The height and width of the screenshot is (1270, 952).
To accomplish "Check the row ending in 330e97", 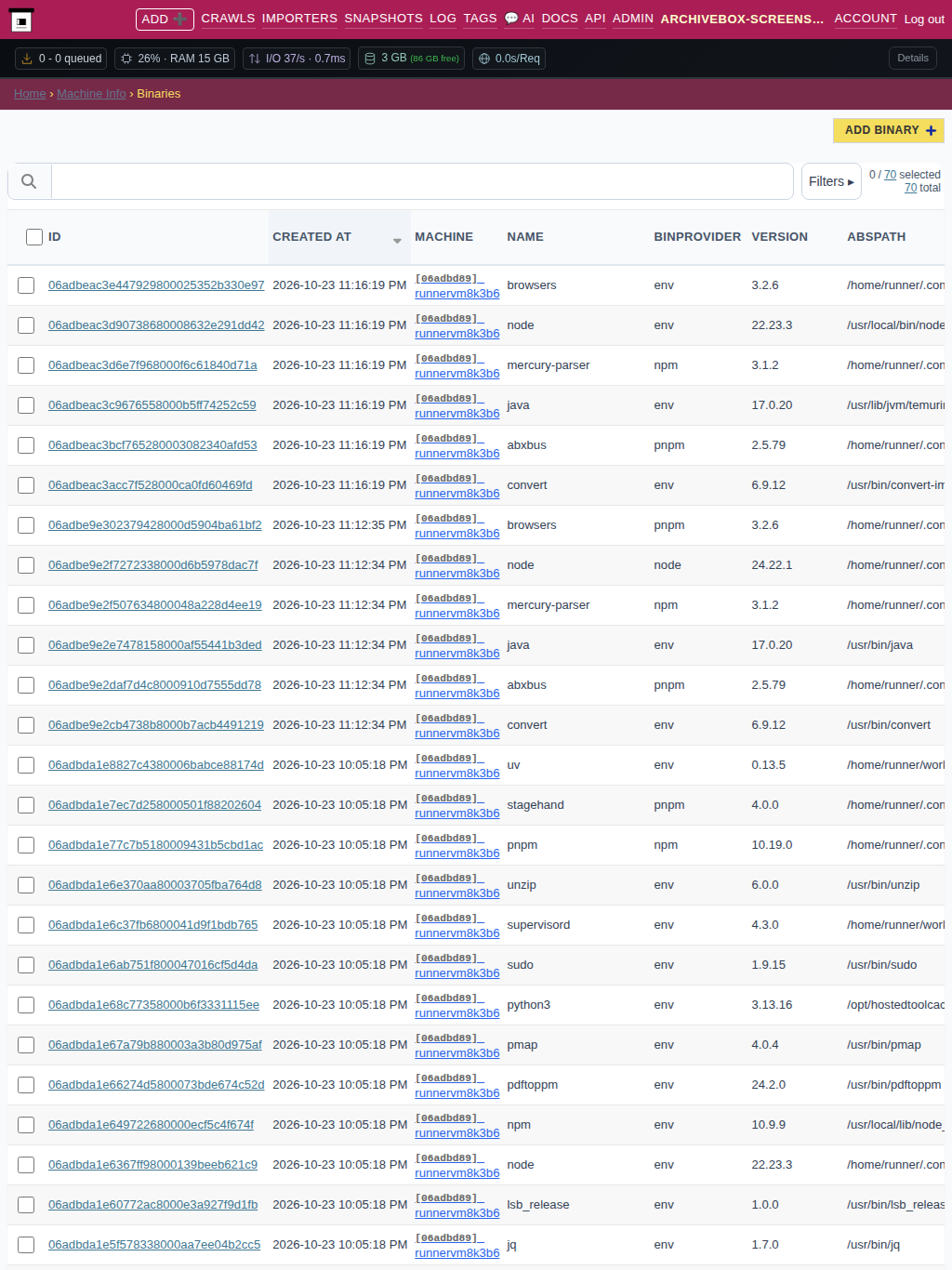I will point(26,285).
